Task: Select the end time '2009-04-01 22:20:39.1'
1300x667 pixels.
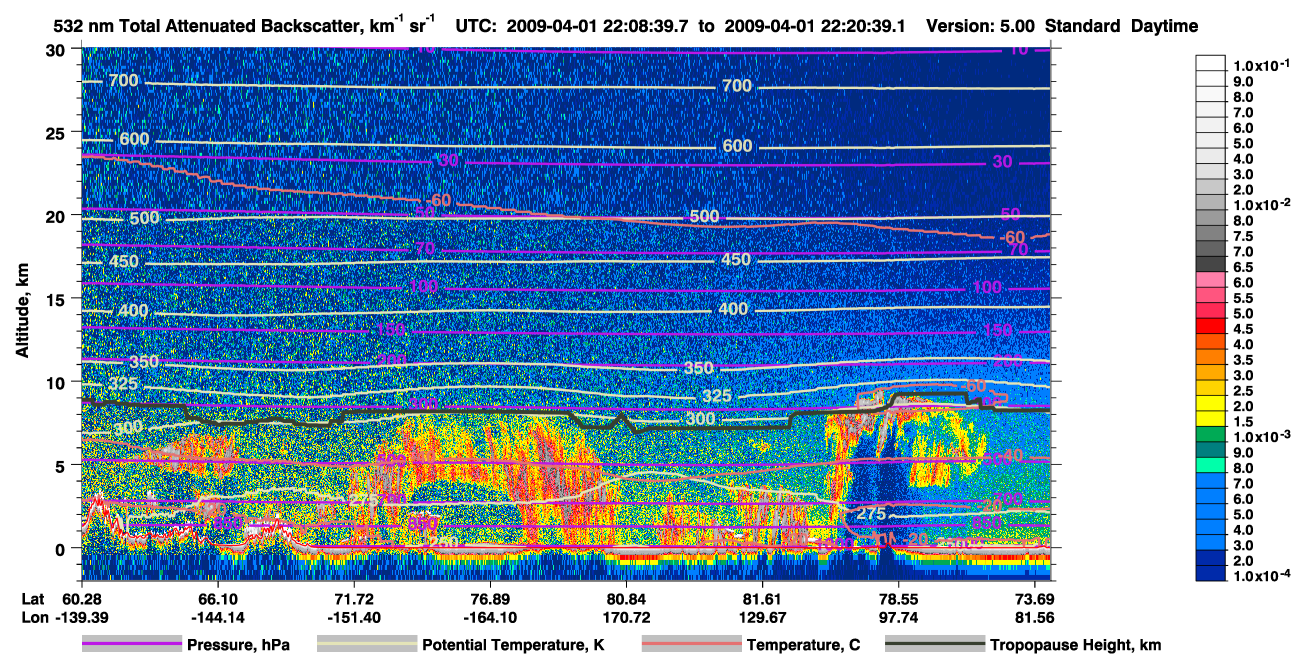Action: pos(815,26)
